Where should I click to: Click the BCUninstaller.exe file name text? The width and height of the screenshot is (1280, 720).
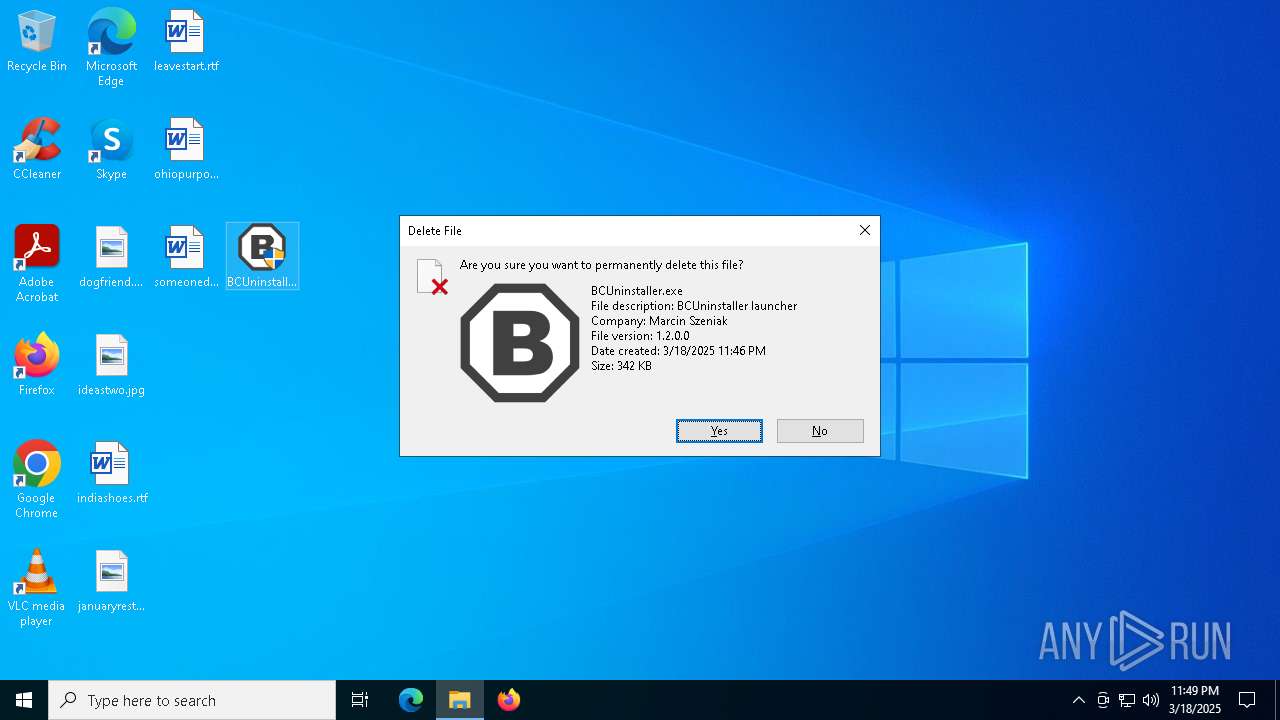click(637, 291)
